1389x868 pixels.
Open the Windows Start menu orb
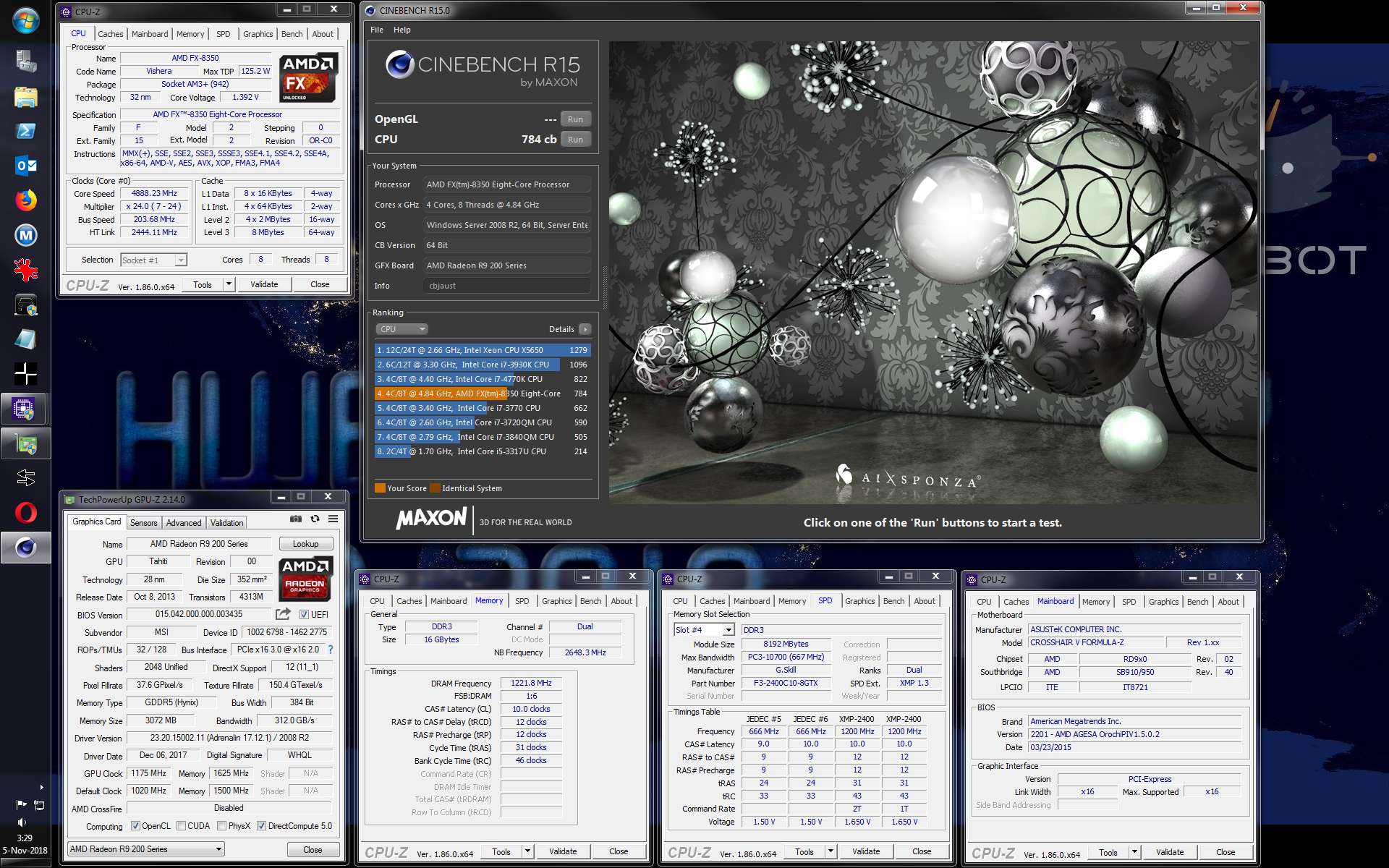(x=25, y=20)
